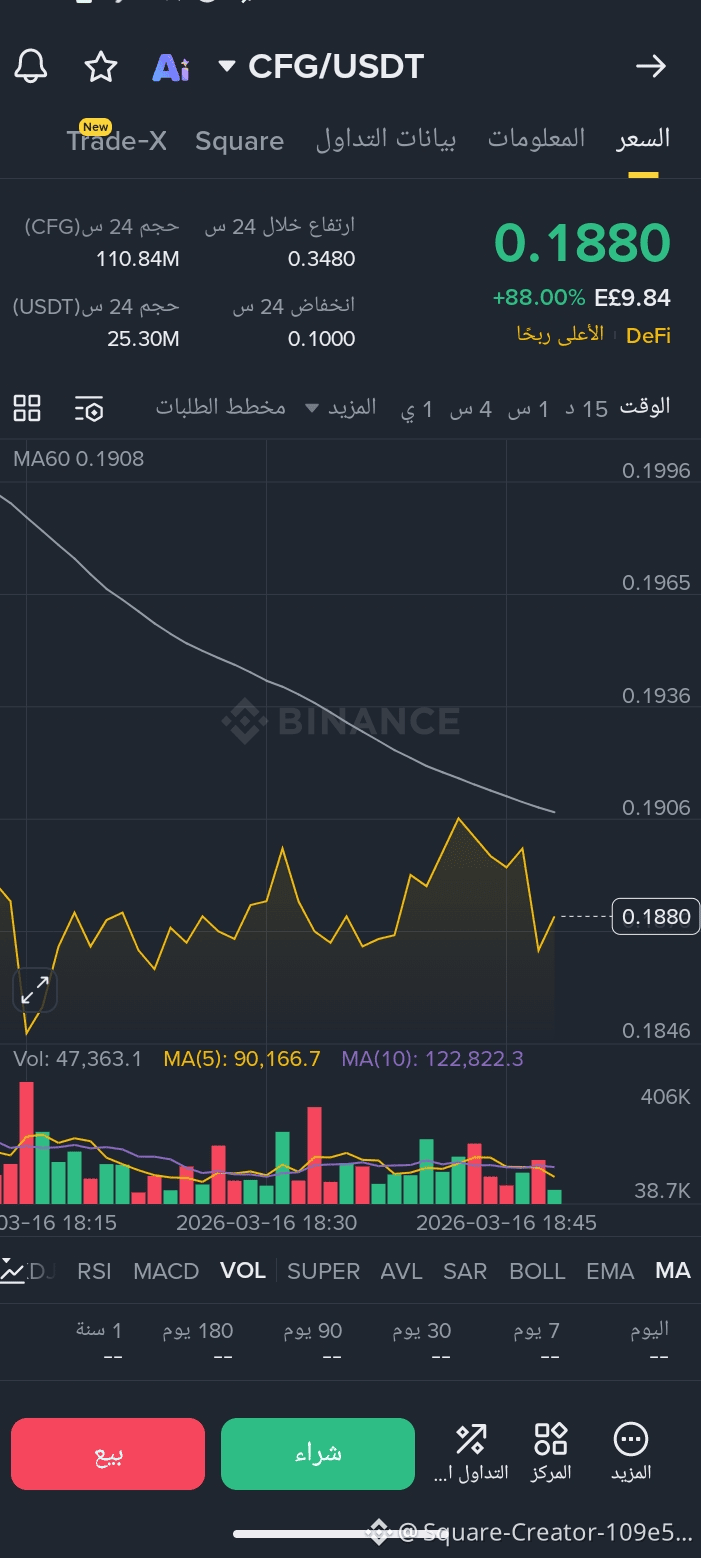The width and height of the screenshot is (701, 1558).
Task: Open indicator settings chart-line icon
Action: (12, 1271)
